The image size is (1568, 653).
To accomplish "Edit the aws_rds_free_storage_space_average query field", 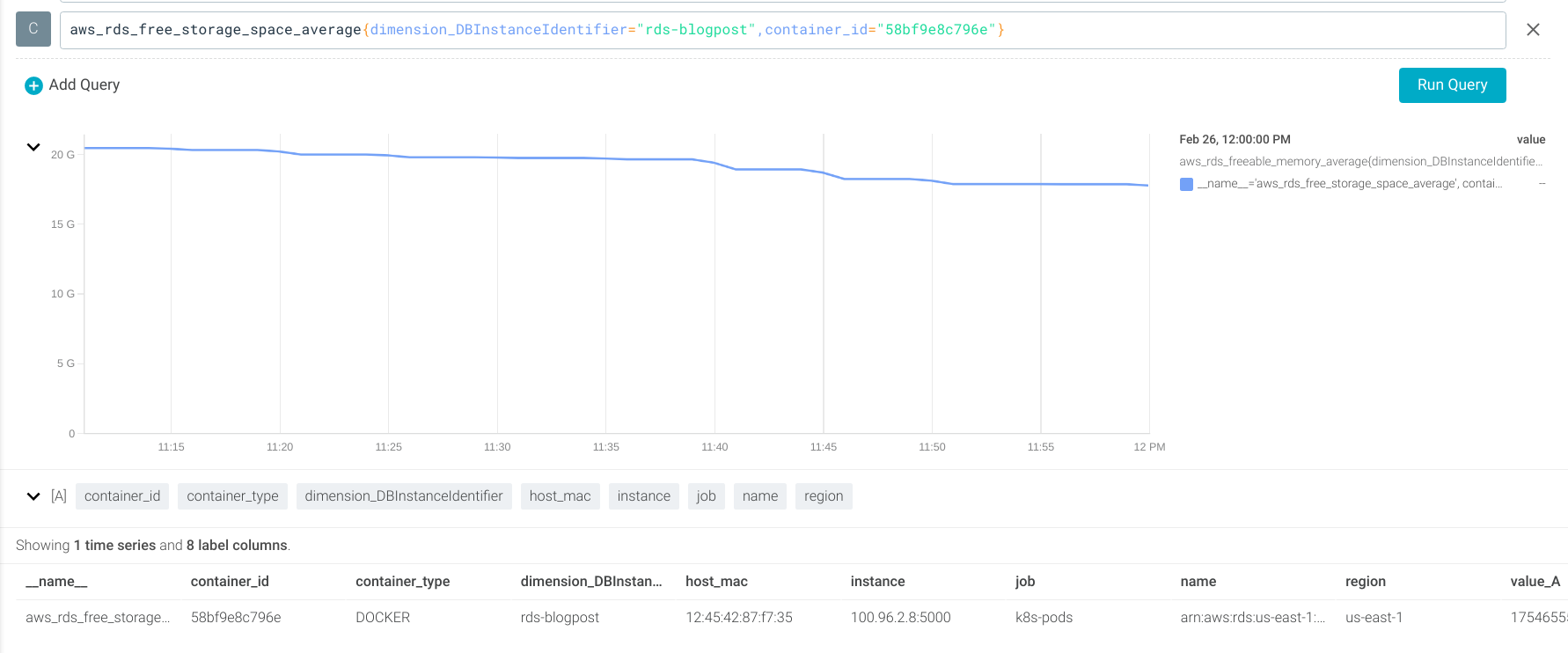I will (782, 30).
